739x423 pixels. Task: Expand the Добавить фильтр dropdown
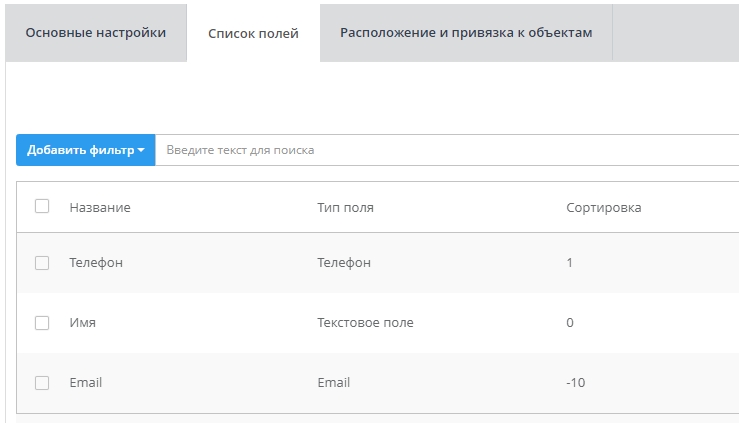coord(85,150)
